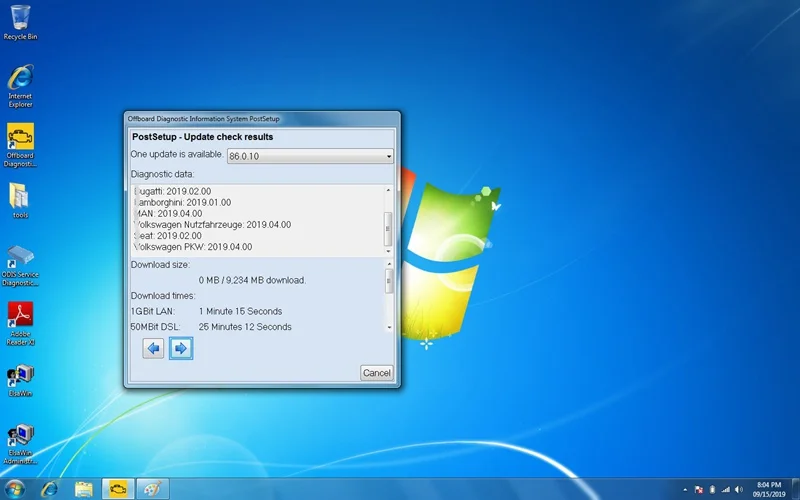Screen dimensions: 800x500
Task: Open the network signal tray icon
Action: point(726,490)
